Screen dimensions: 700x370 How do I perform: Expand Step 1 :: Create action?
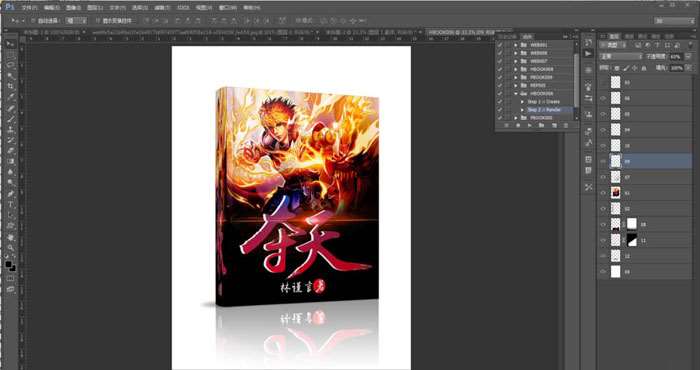pyautogui.click(x=522, y=102)
